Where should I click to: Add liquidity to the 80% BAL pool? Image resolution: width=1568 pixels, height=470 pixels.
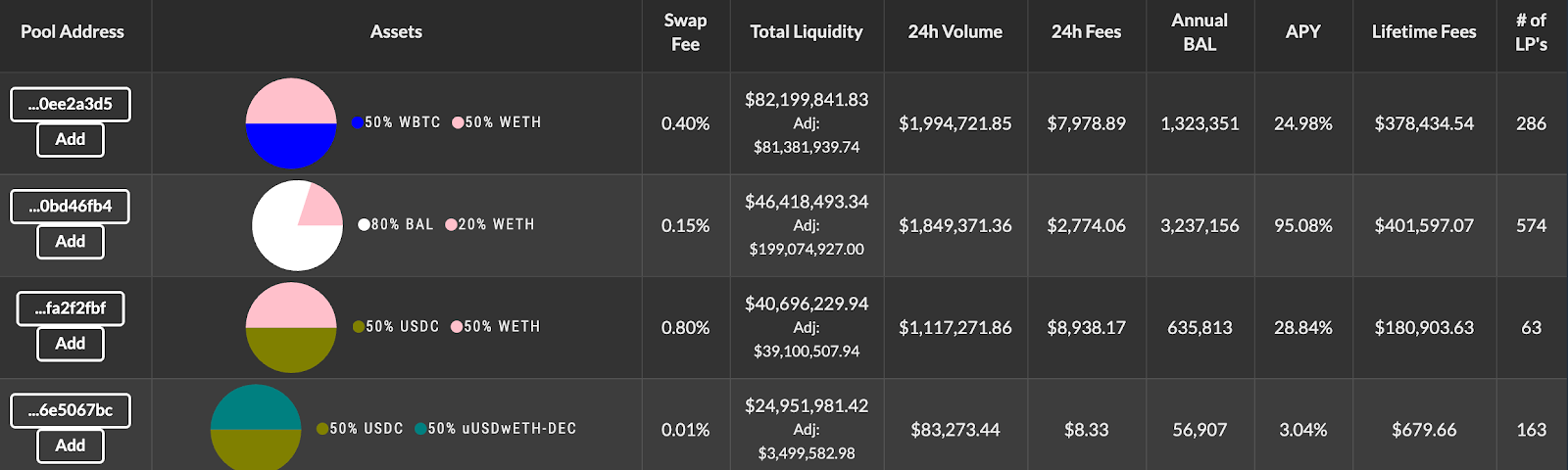(71, 241)
